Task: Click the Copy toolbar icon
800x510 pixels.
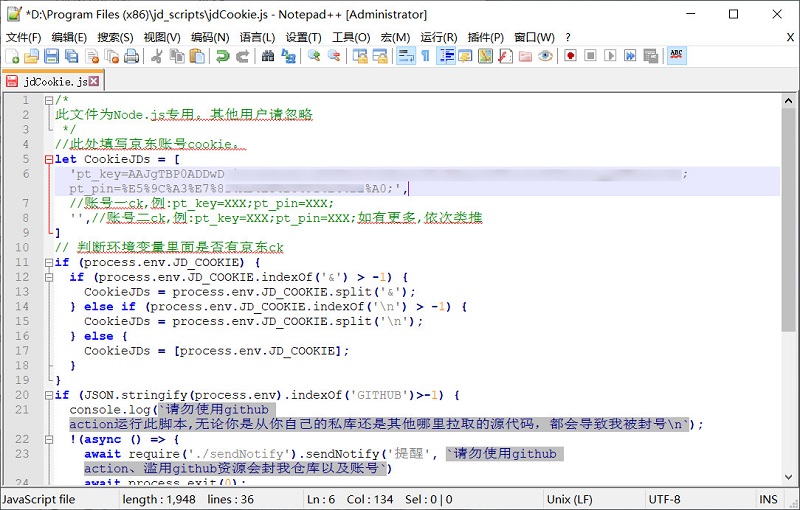Action: 177,56
